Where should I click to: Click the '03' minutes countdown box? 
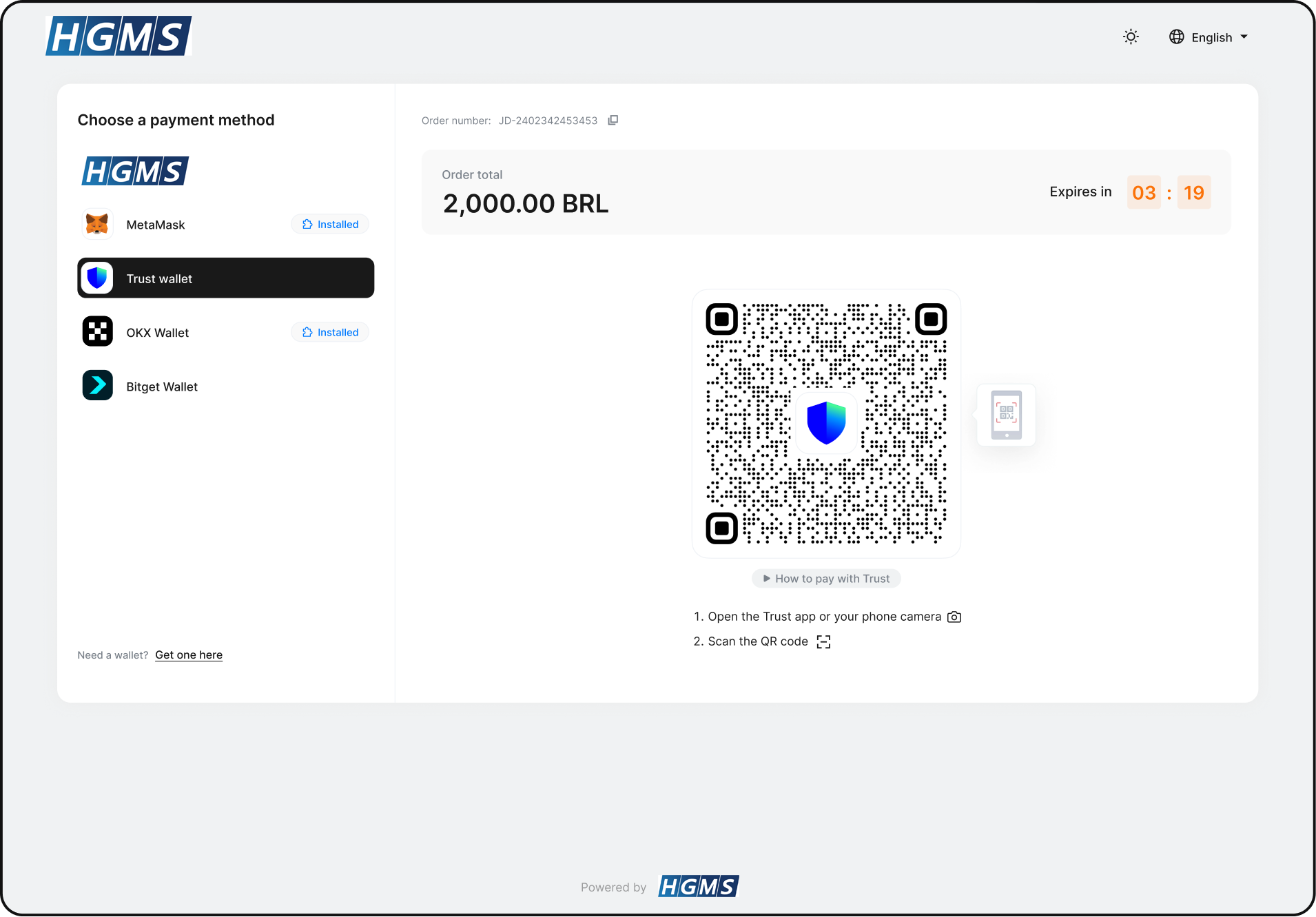pos(1144,192)
